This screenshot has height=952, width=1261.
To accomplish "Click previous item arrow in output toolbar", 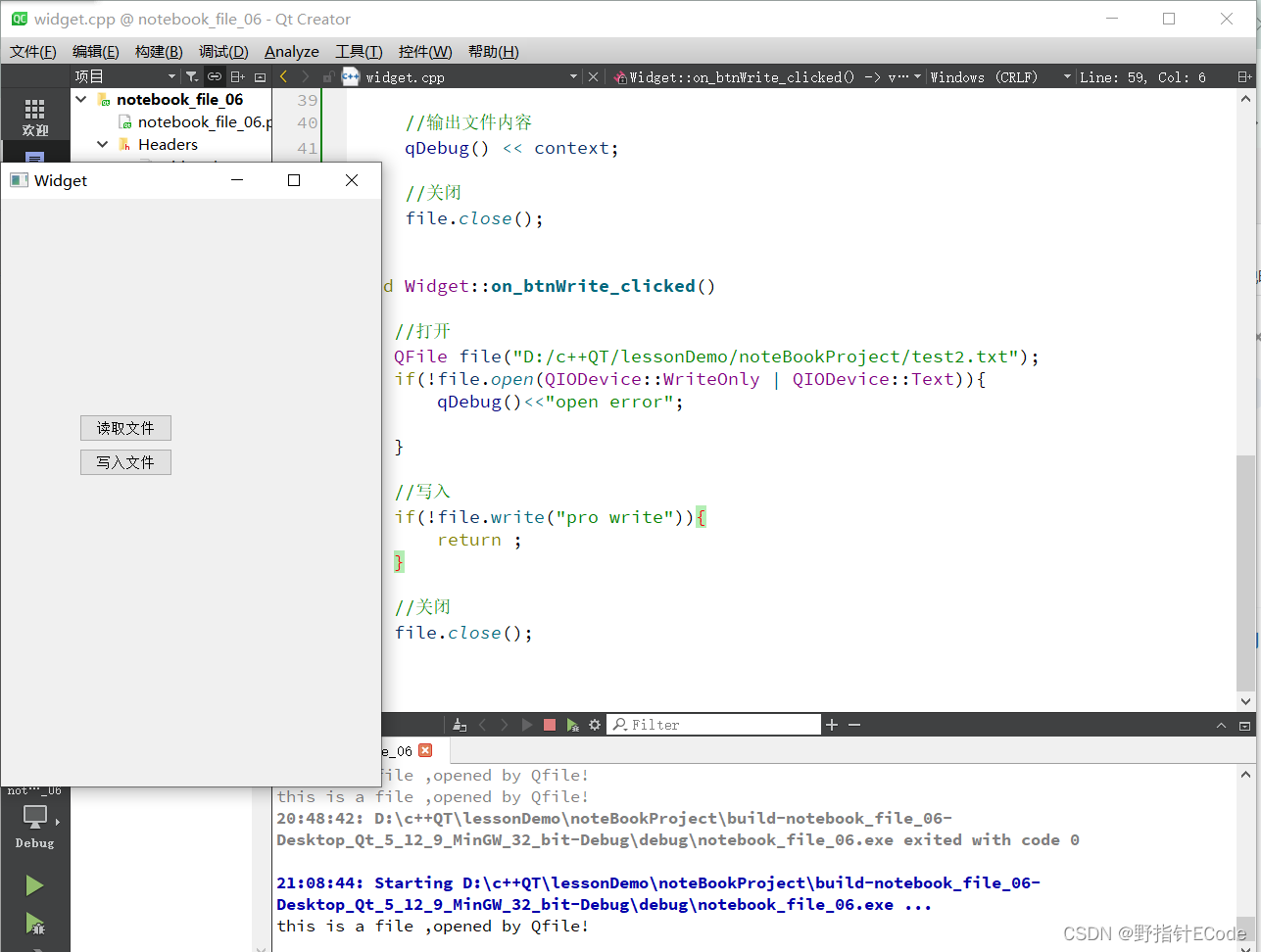I will [x=482, y=725].
